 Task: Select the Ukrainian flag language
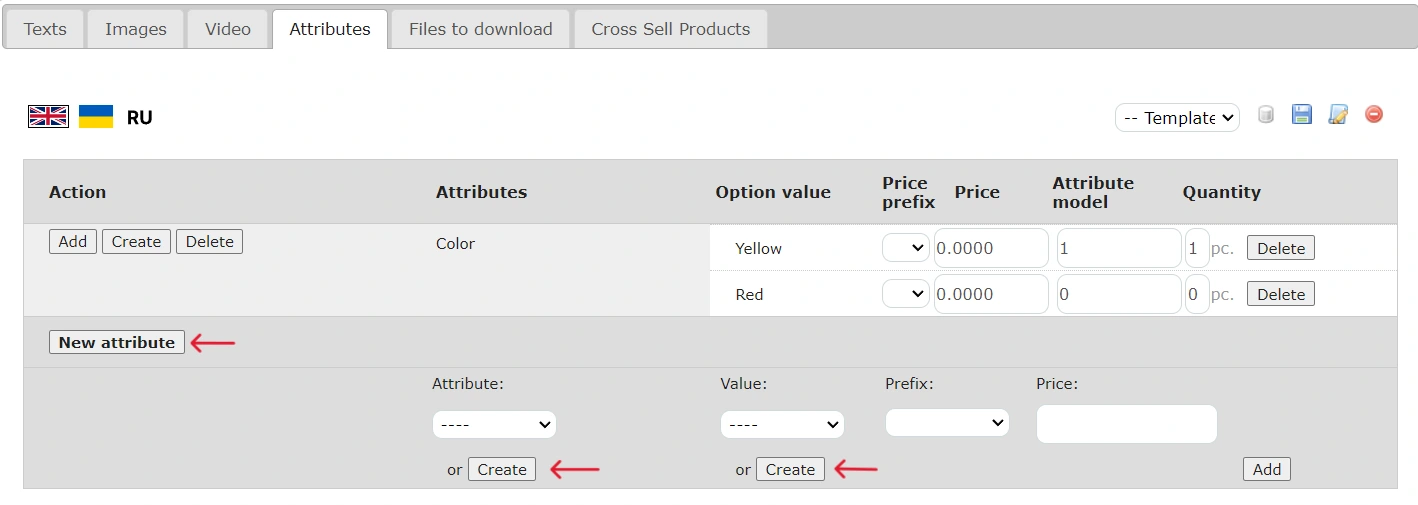[x=96, y=117]
